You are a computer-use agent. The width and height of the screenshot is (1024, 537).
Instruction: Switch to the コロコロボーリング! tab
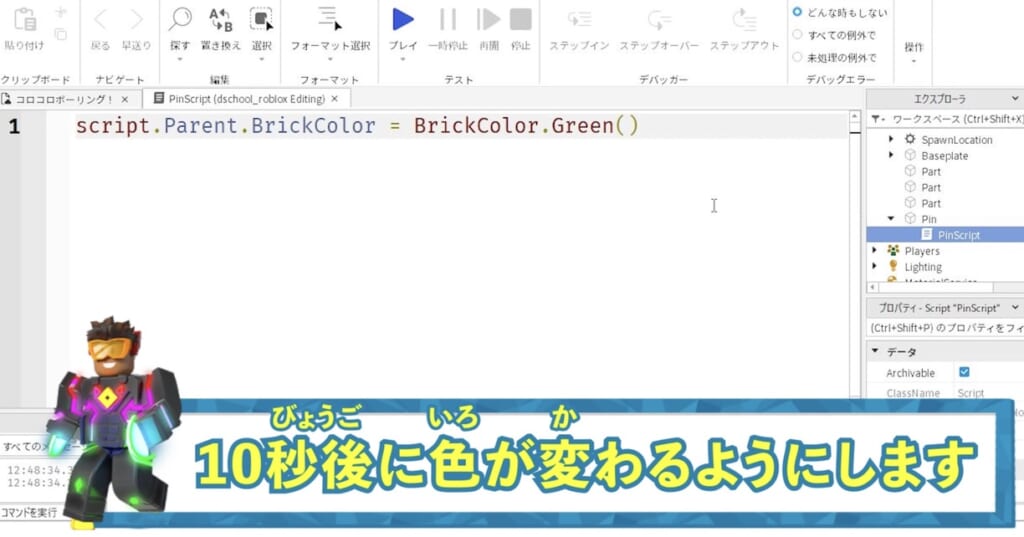point(64,99)
